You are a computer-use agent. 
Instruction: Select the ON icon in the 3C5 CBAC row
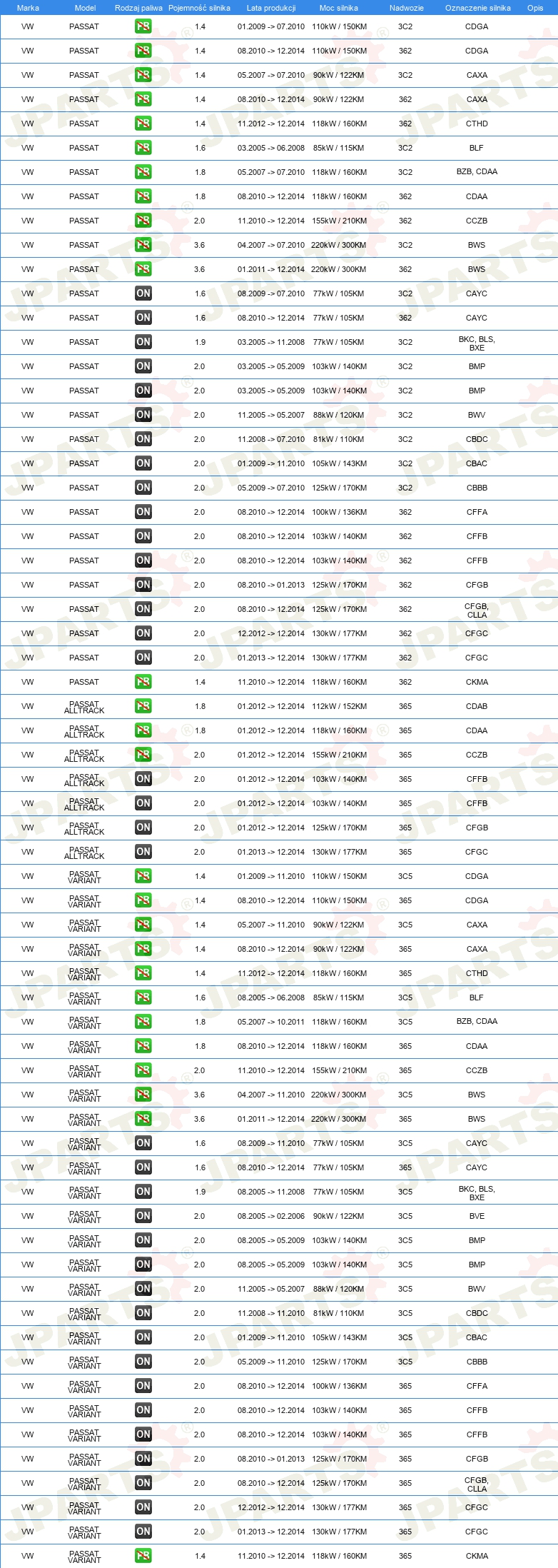143,1337
